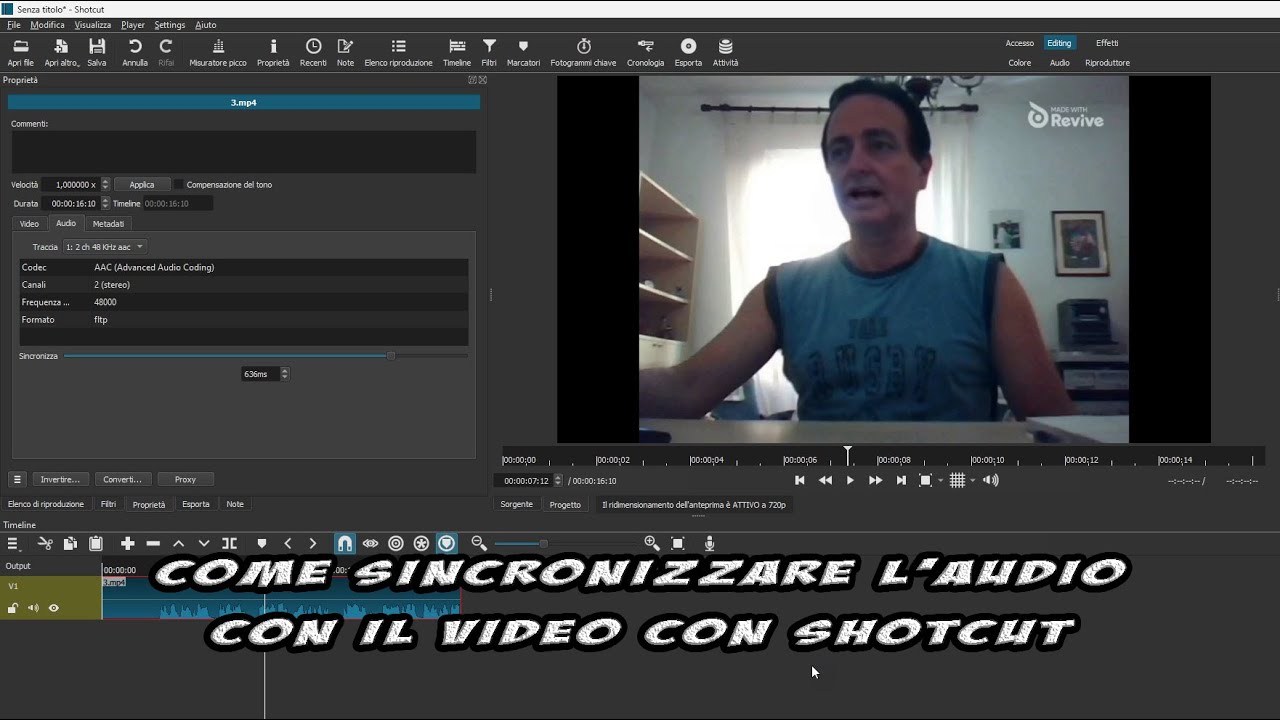Open the Marcatori panel icon
The height and width of the screenshot is (720, 1280).
[523, 53]
